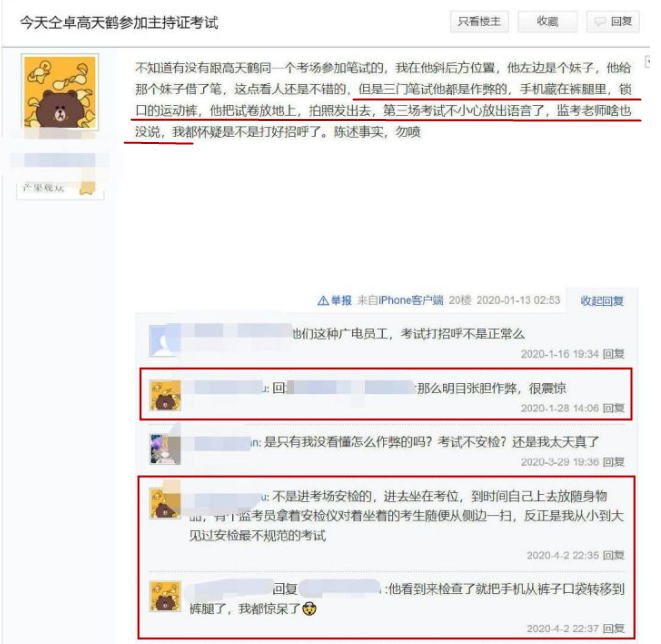Reply to the comment dated 2020-4-2 22:35
The width and height of the screenshot is (661, 644).
[x=613, y=555]
